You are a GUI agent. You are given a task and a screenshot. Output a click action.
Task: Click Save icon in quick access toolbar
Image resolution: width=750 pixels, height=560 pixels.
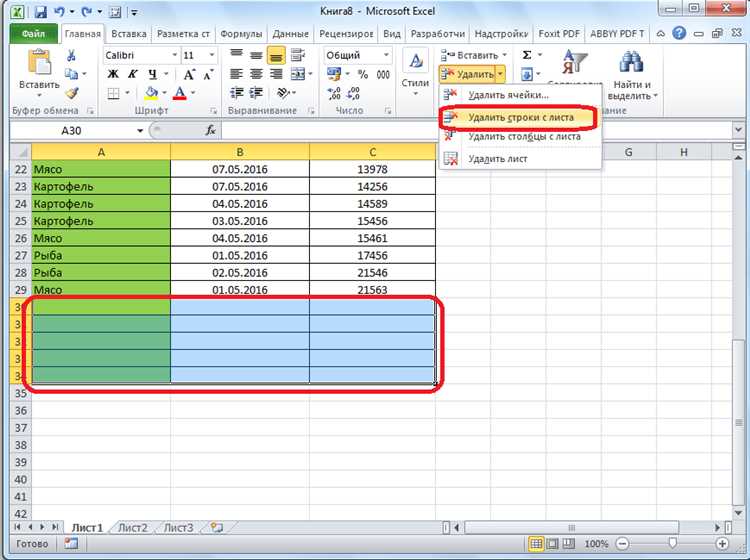(41, 11)
